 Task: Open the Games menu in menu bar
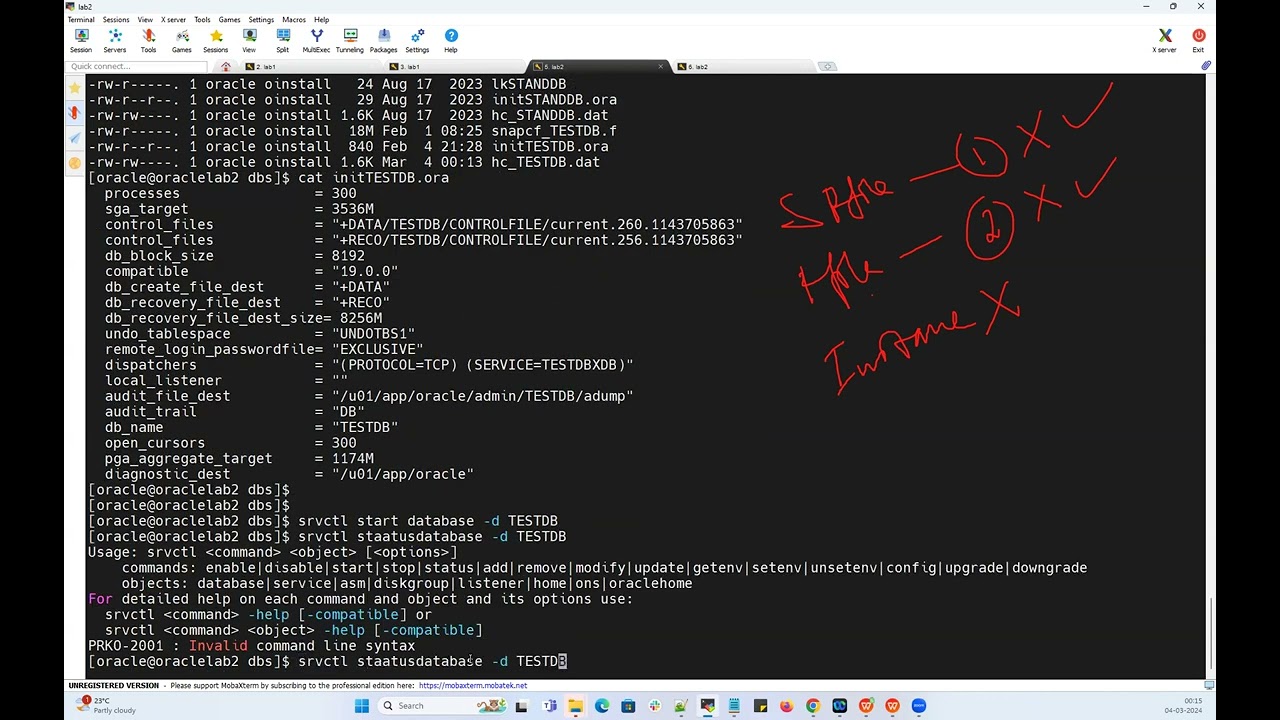[229, 20]
